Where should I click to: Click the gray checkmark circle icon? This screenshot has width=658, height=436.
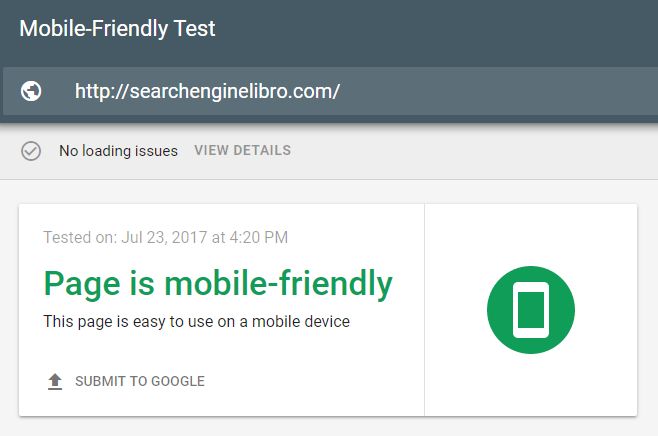pos(31,151)
